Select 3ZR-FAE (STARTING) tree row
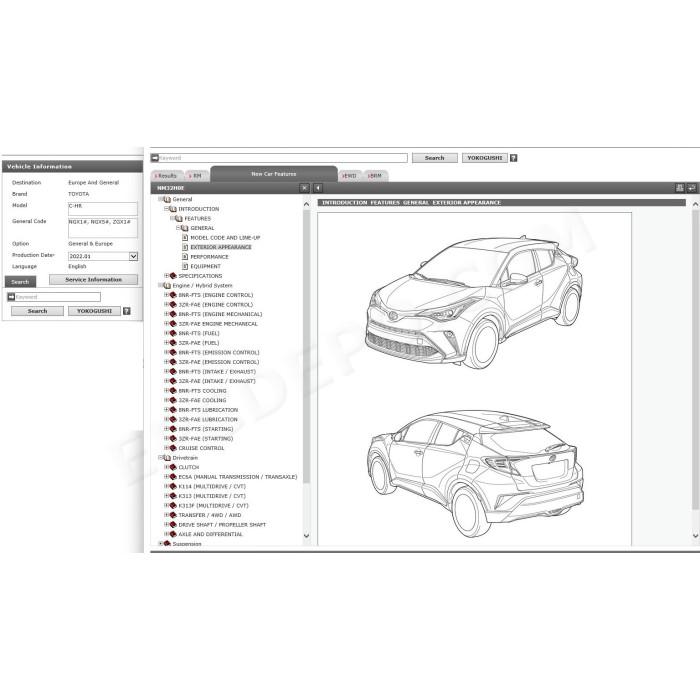The width and height of the screenshot is (700, 700). pyautogui.click(x=206, y=439)
